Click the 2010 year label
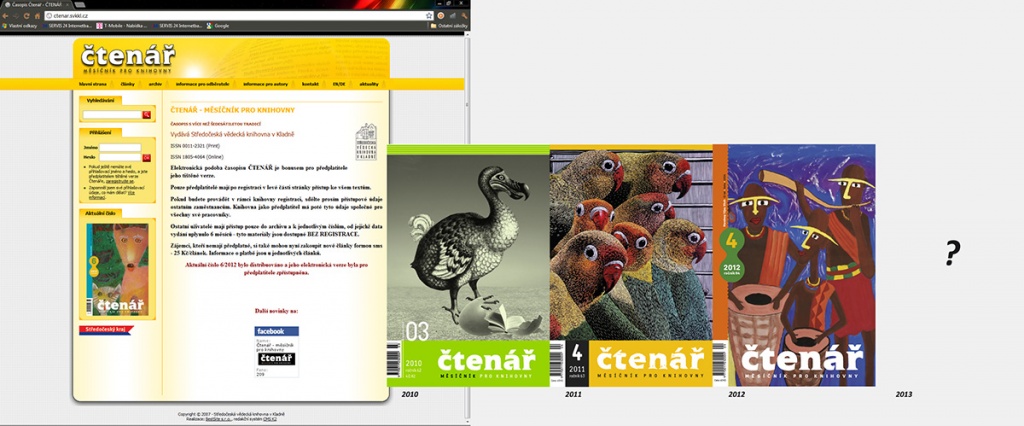This screenshot has width=1024, height=426. pos(410,395)
